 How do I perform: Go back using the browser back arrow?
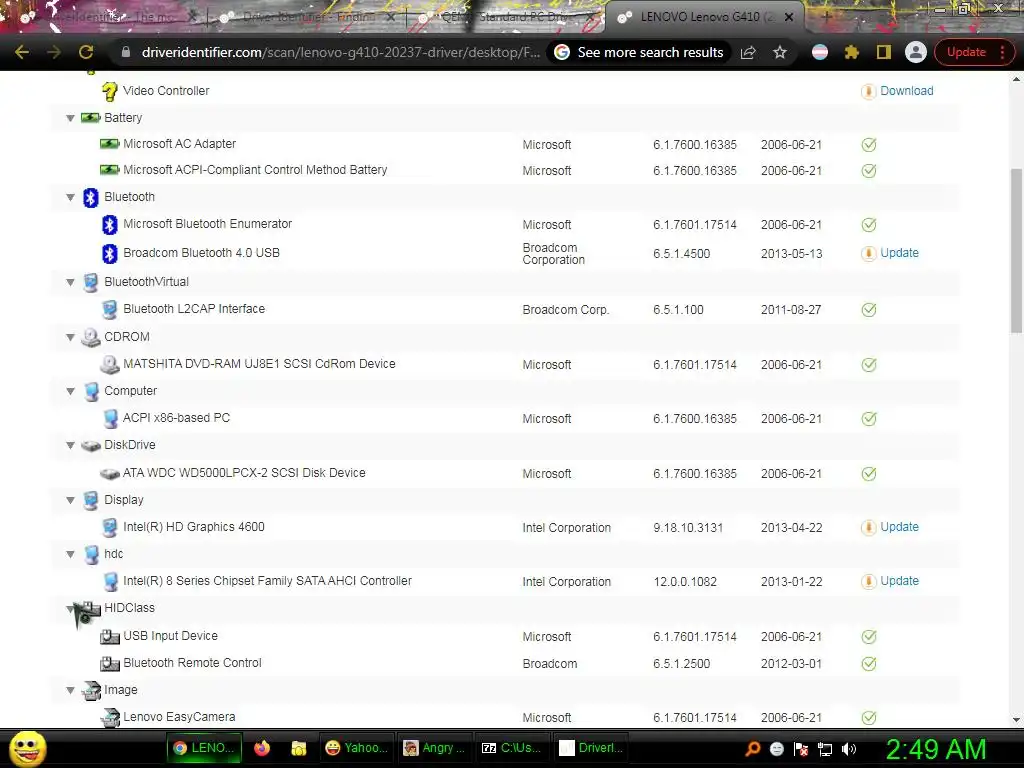point(22,52)
